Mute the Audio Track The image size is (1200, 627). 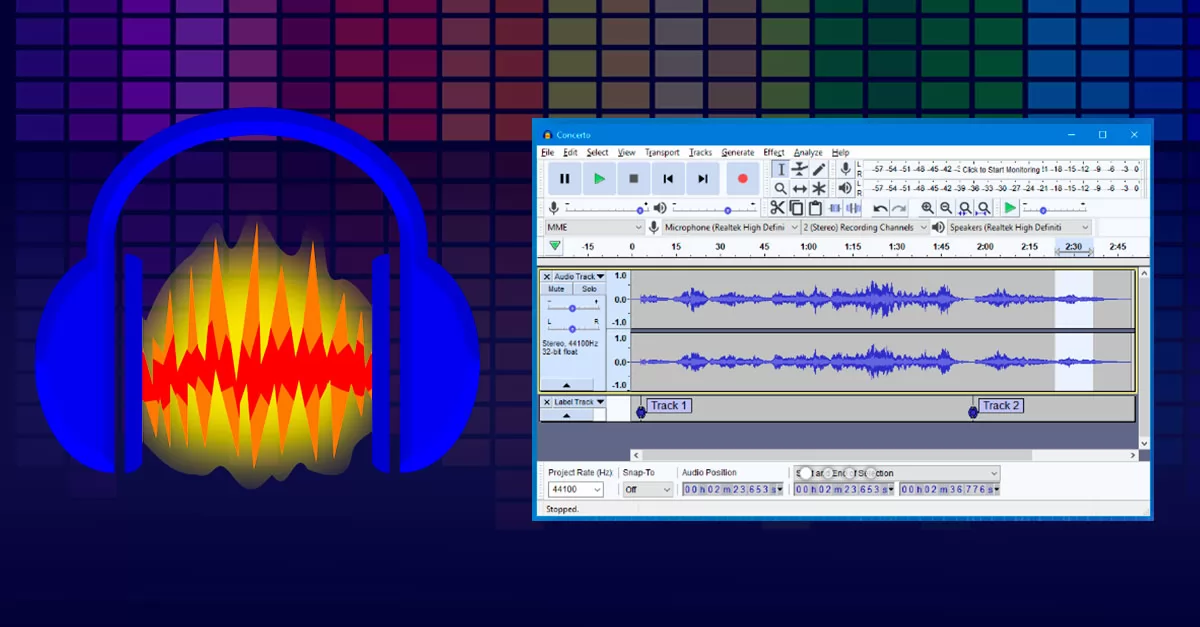pos(556,289)
